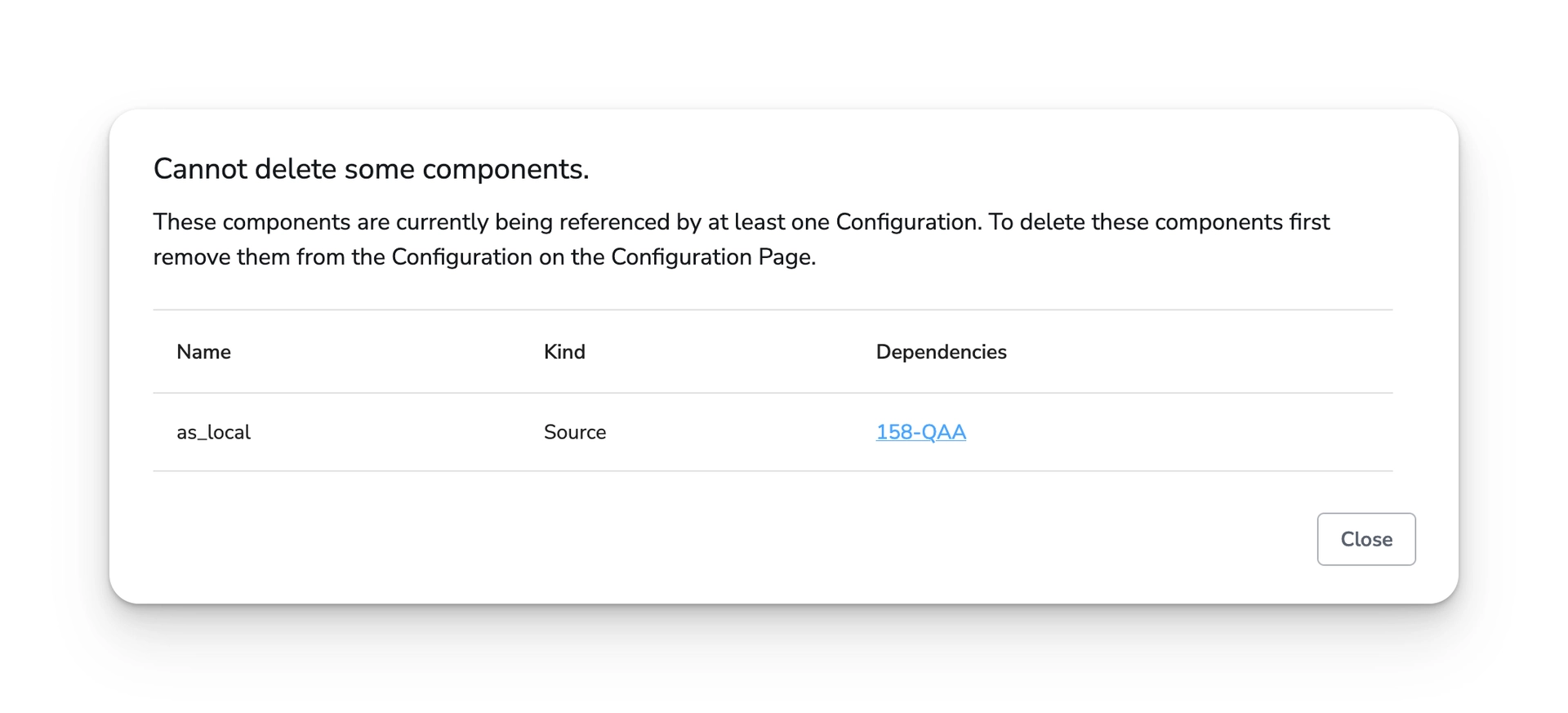Screen dimensions: 1568x713
Task: Click the word "Cannot" in the dialog title
Action: [x=200, y=169]
